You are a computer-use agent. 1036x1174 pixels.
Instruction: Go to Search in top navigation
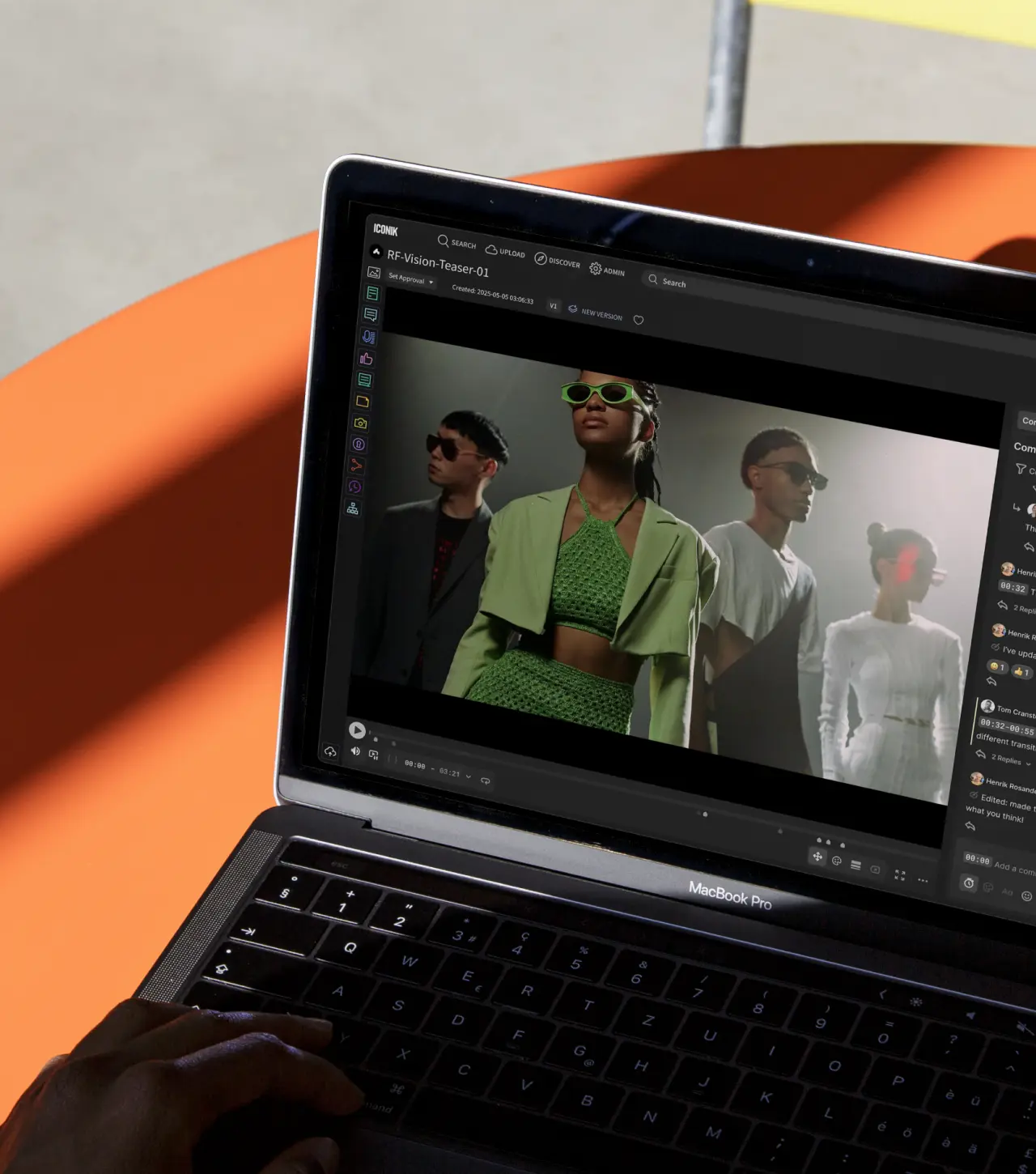(x=456, y=242)
